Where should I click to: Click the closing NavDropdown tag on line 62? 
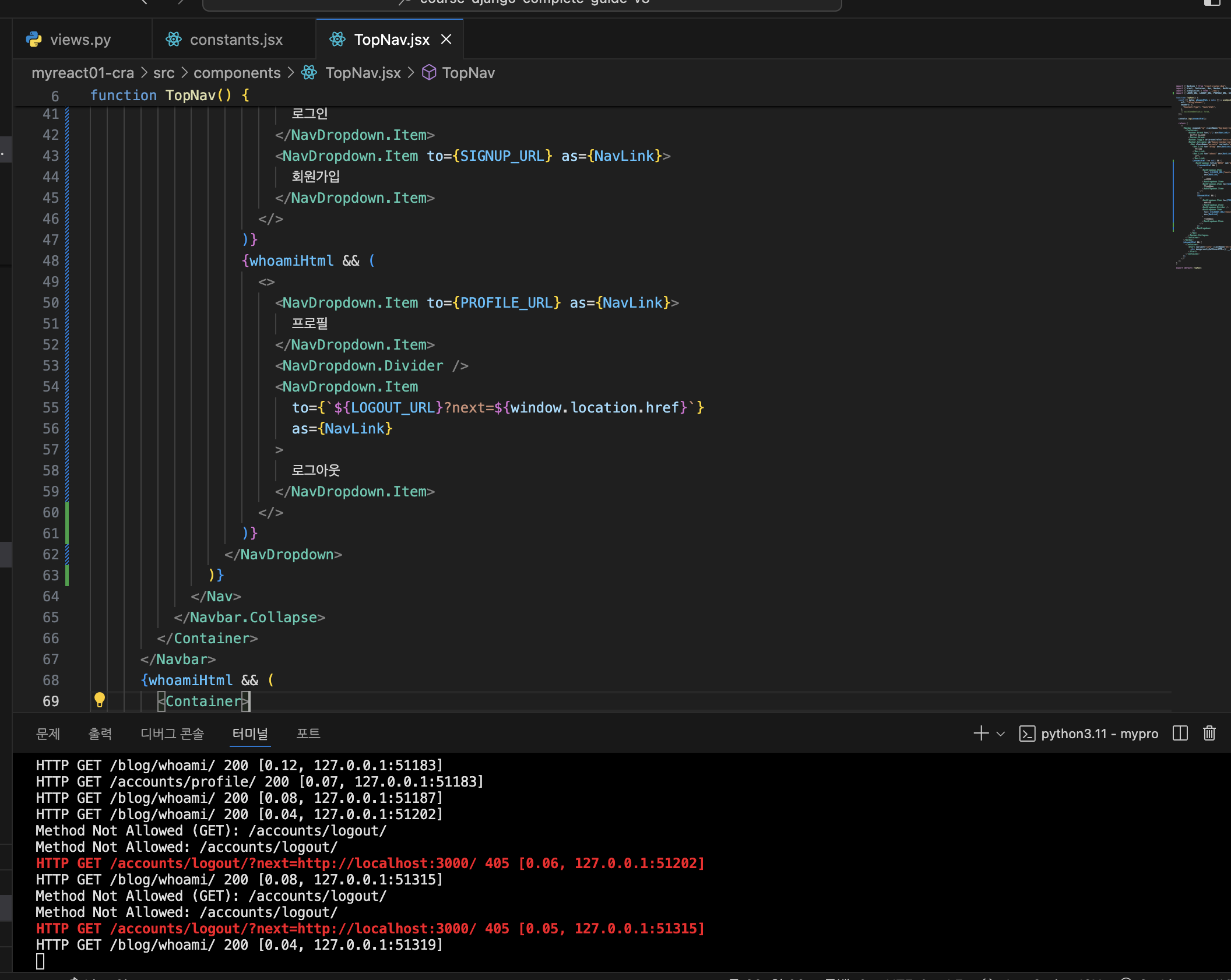(283, 555)
